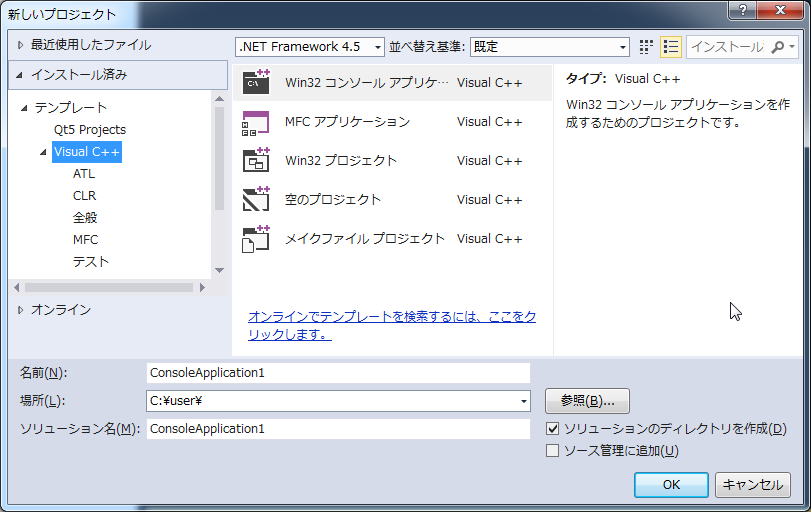This screenshot has width=811, height=512.
Task: Click the tree vertical scrollbar thumb
Action: [219, 158]
